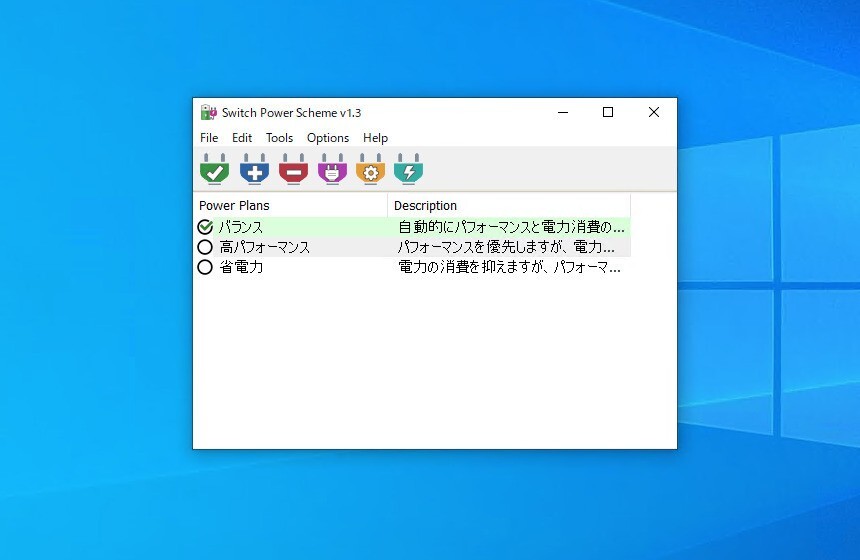Apply plan with green checkmark plug icon
Viewport: 860px width, 560px height.
click(214, 169)
